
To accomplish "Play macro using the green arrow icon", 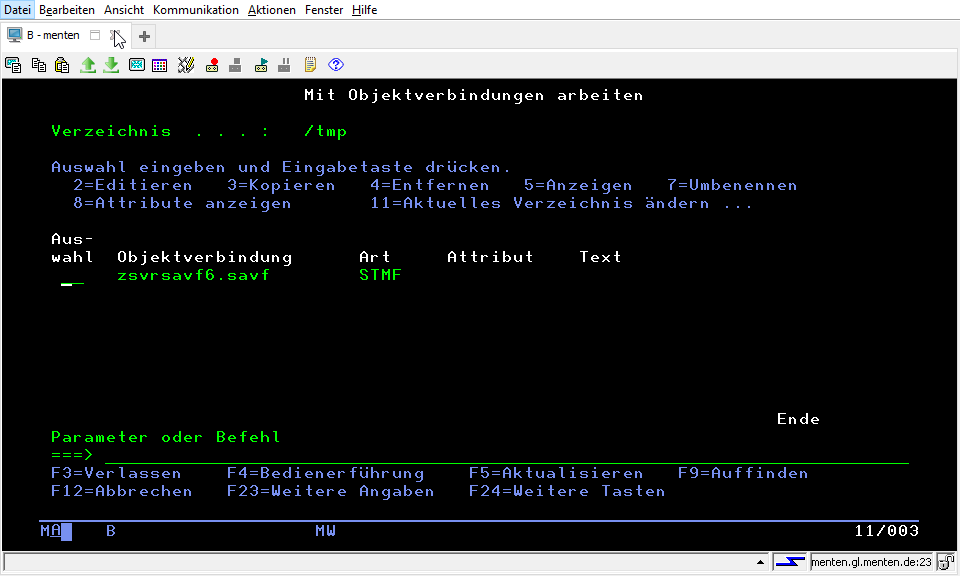I will pyautogui.click(x=261, y=65).
